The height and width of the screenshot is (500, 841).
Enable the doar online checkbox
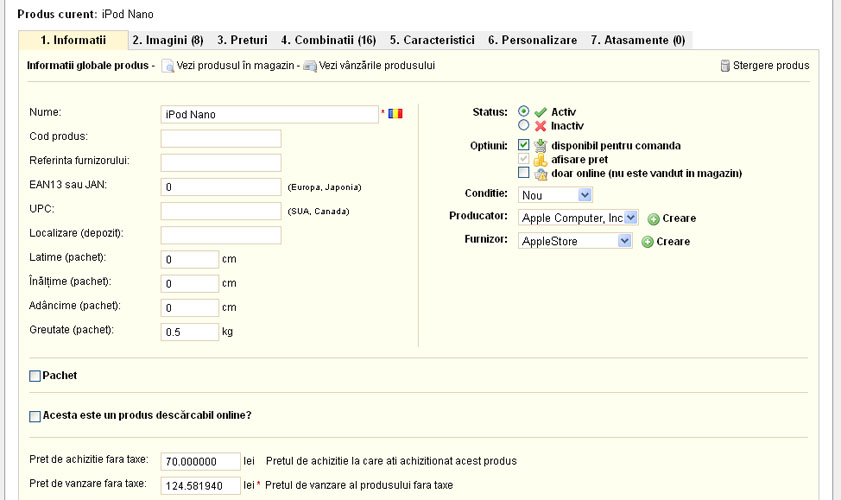pyautogui.click(x=523, y=173)
